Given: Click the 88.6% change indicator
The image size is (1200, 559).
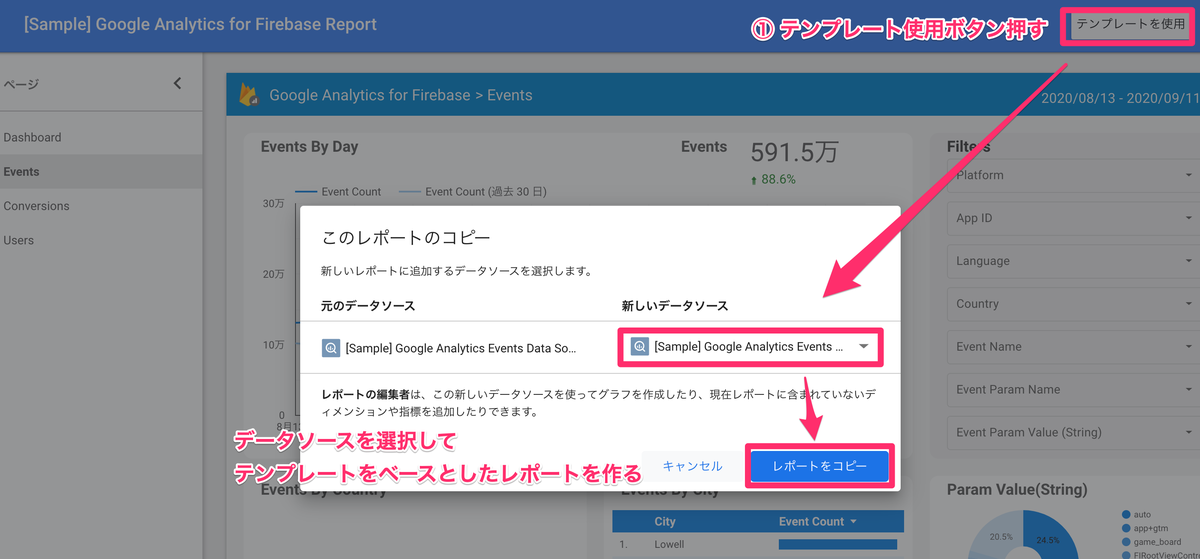Looking at the screenshot, I should tap(772, 180).
